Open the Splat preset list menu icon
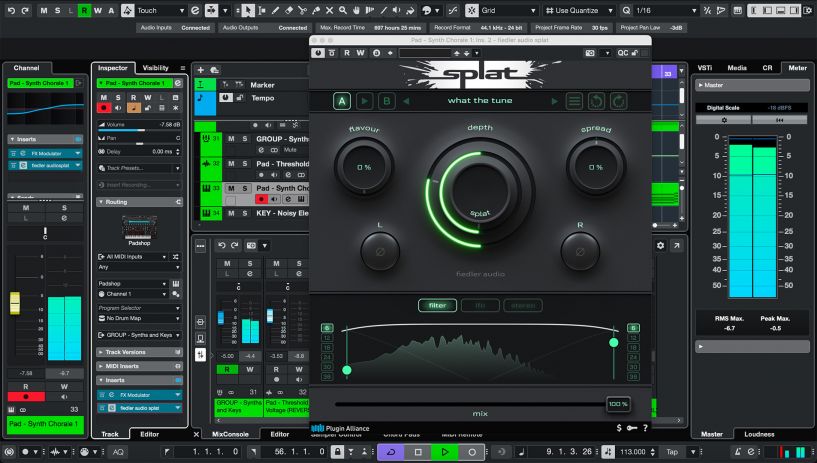 [x=574, y=101]
